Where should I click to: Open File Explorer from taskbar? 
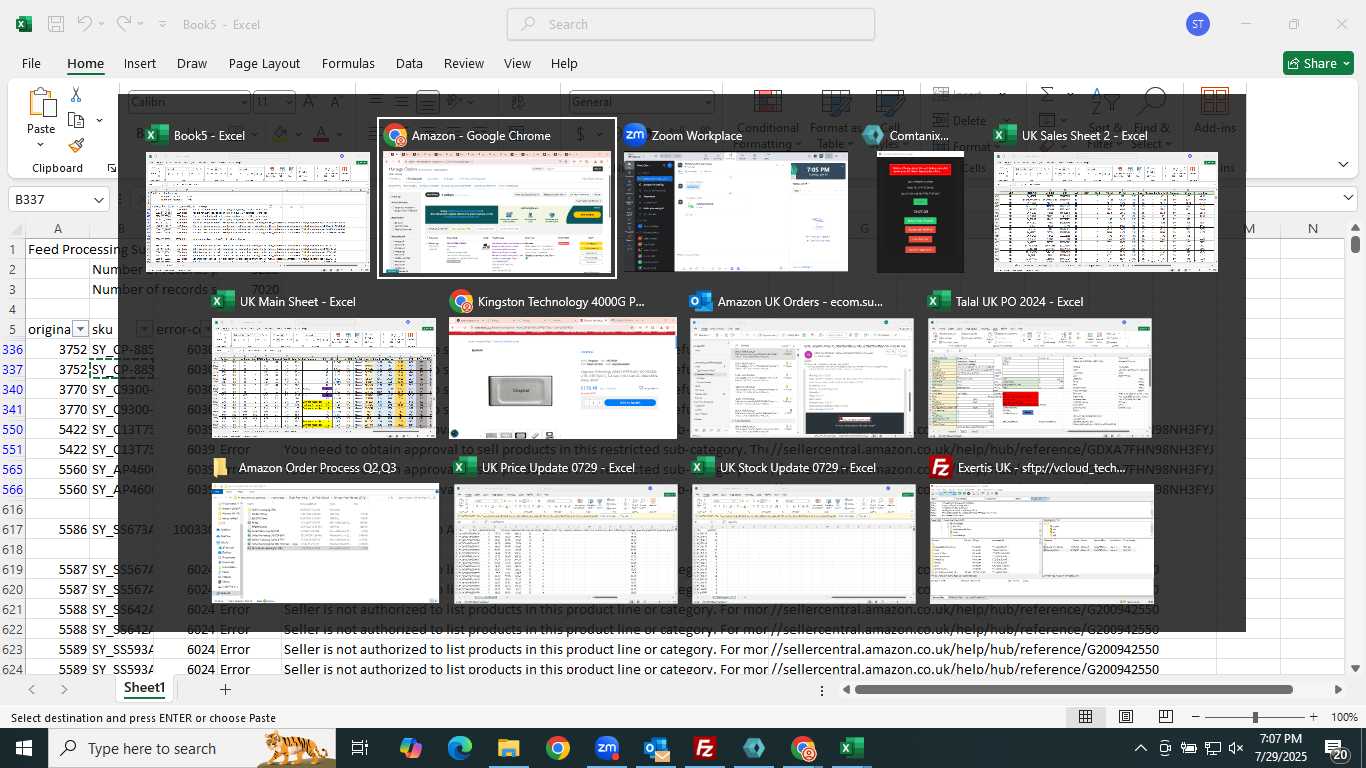509,748
